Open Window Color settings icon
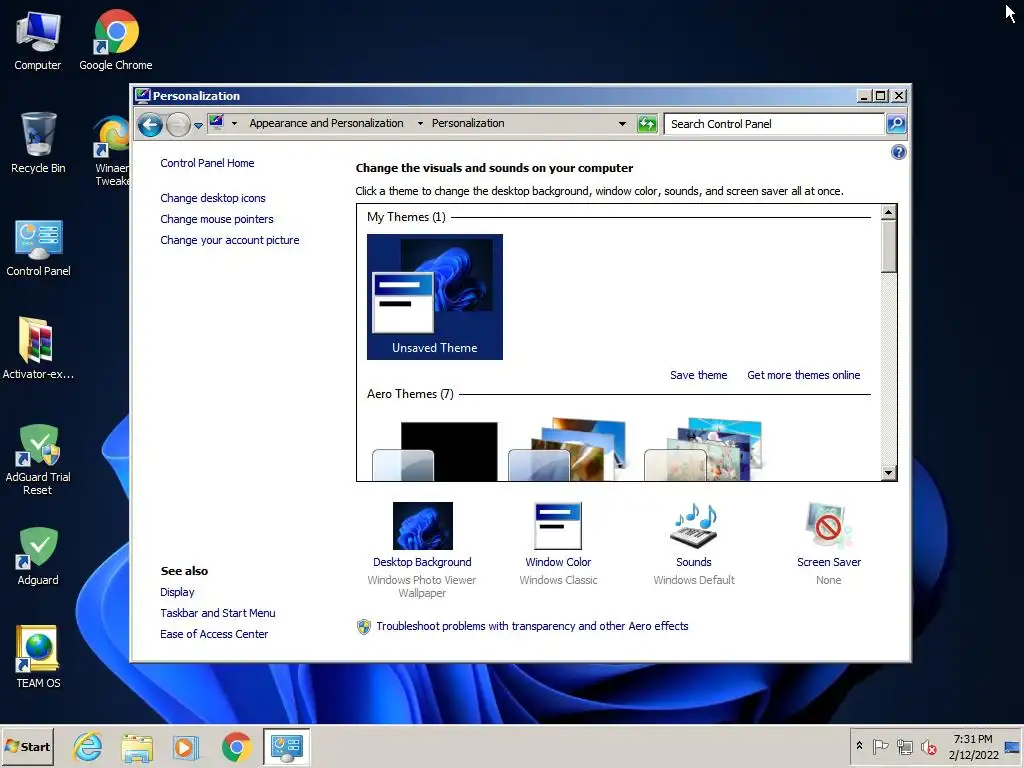The height and width of the screenshot is (768, 1024). pos(558,526)
